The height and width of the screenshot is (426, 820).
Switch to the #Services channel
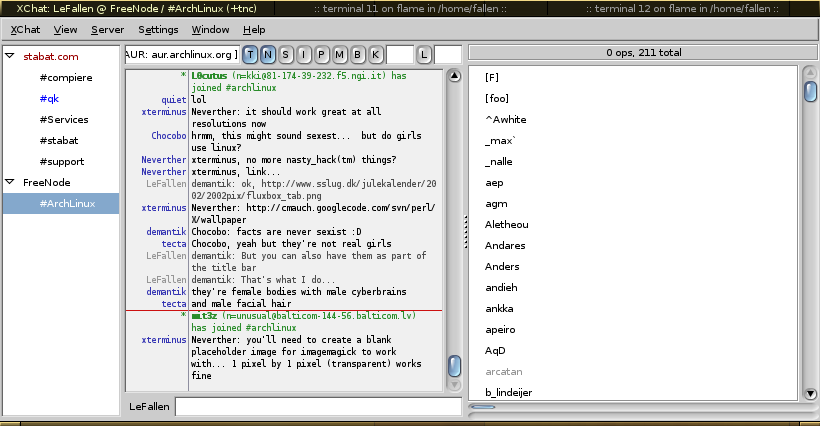tap(64, 119)
